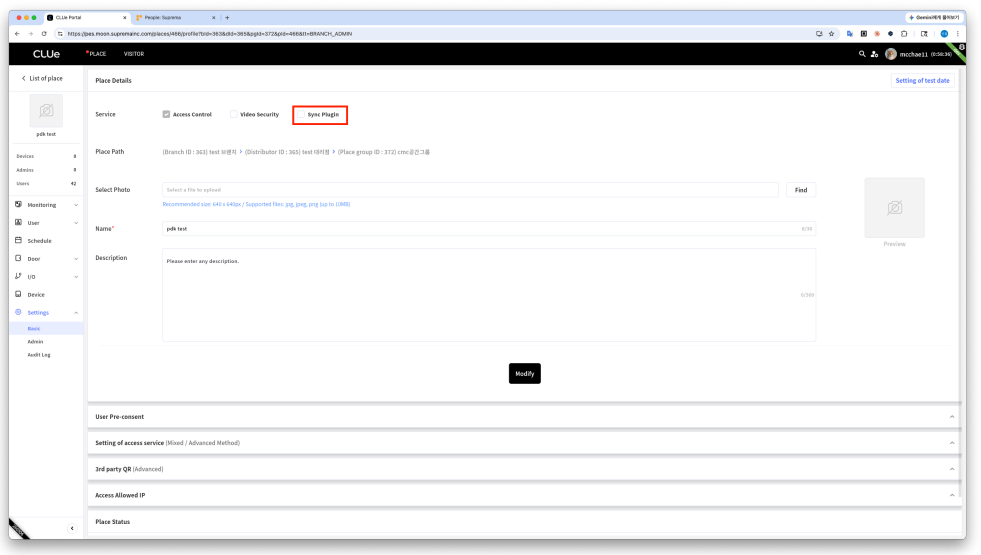The width and height of the screenshot is (981, 555).
Task: Go back to List of place
Action: click(42, 78)
